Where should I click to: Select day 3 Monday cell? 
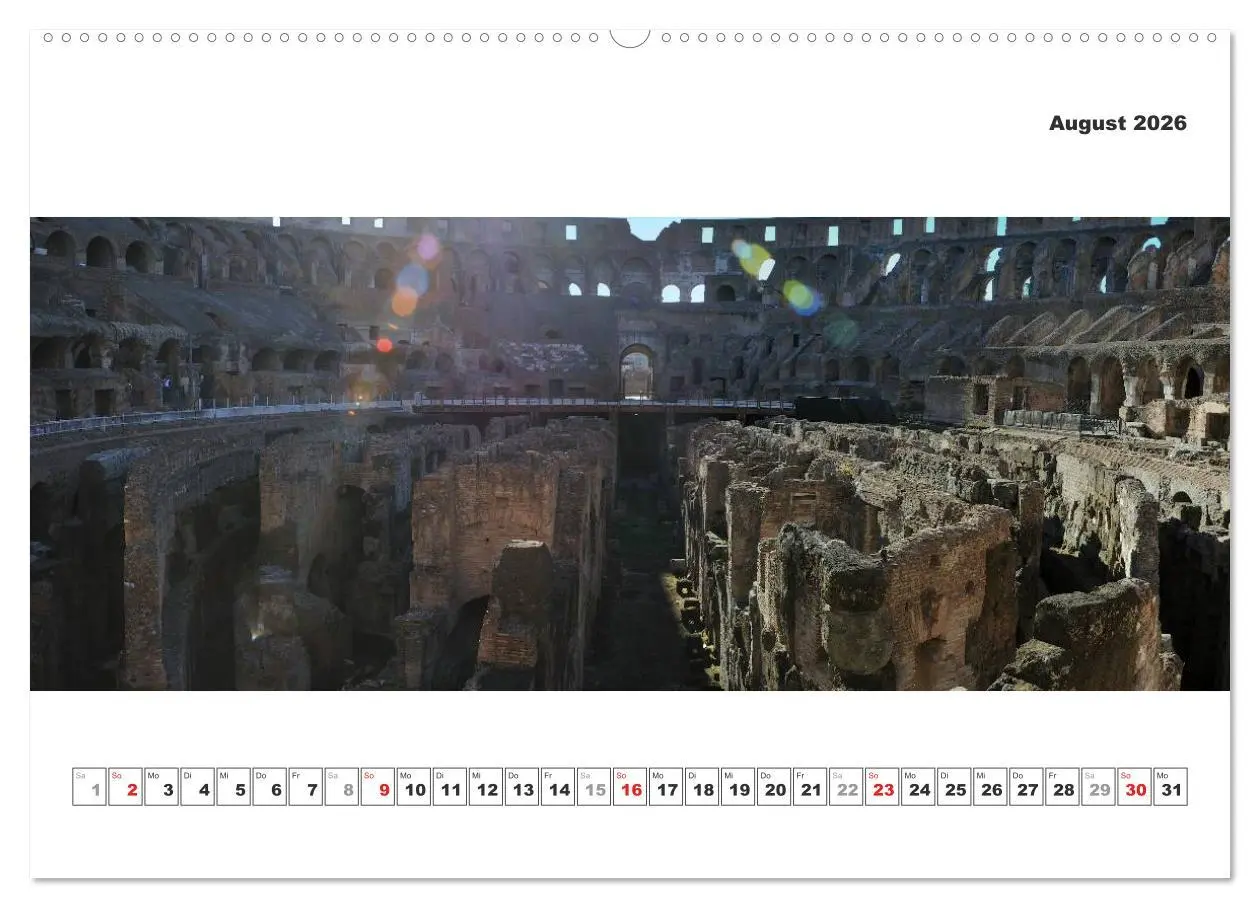(x=161, y=786)
